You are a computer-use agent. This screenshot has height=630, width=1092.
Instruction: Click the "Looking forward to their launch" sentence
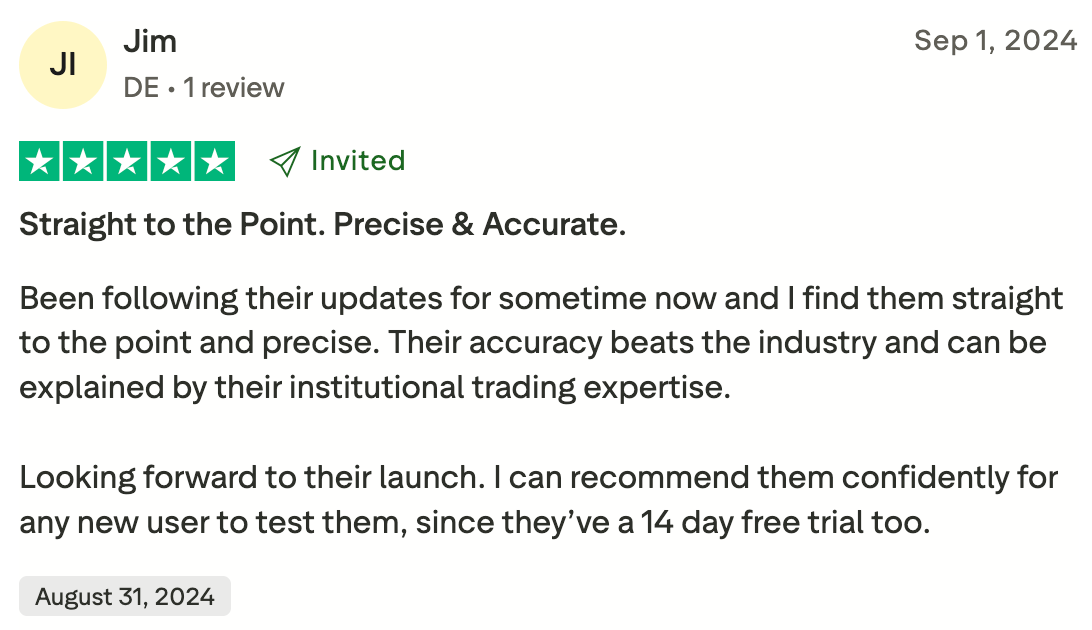tap(248, 477)
